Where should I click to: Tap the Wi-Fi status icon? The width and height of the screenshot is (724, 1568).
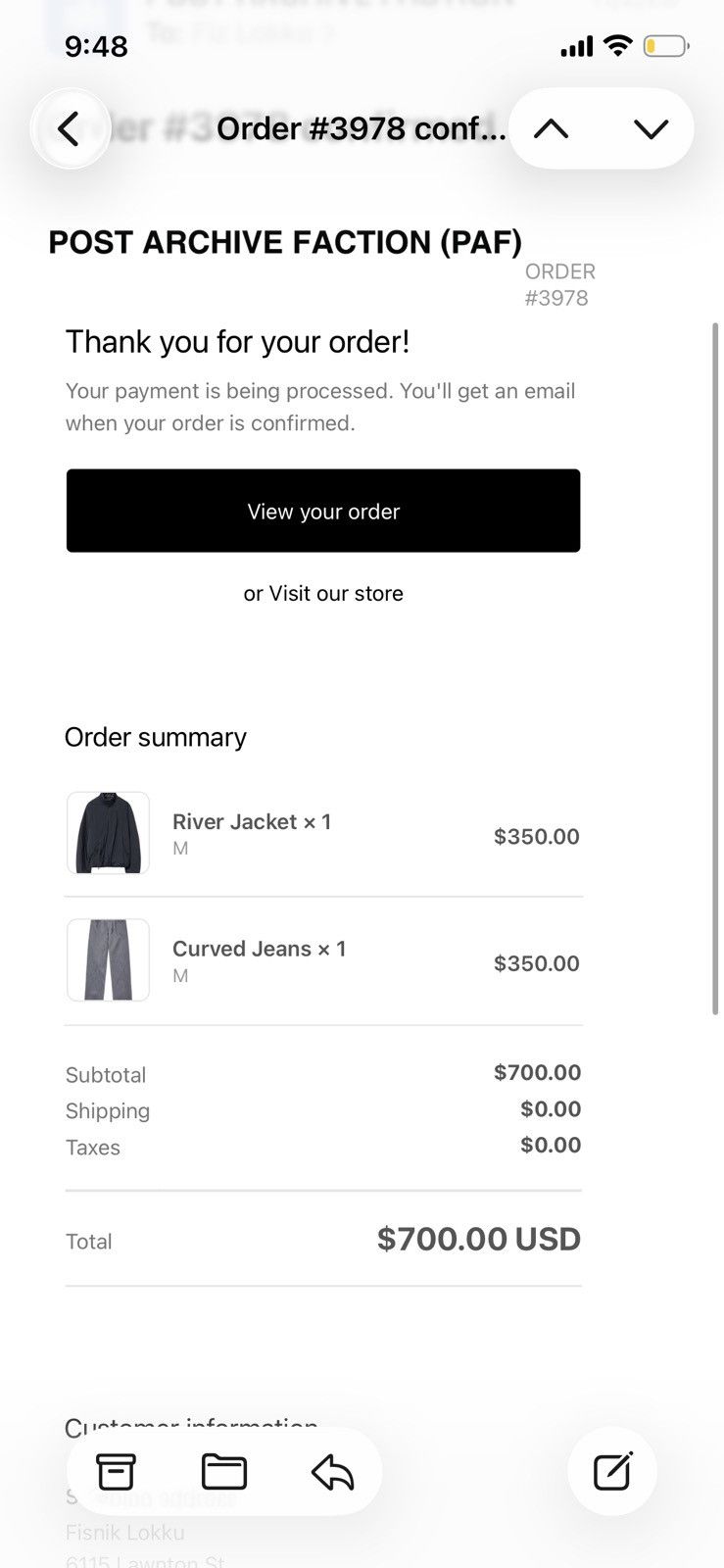617,45
